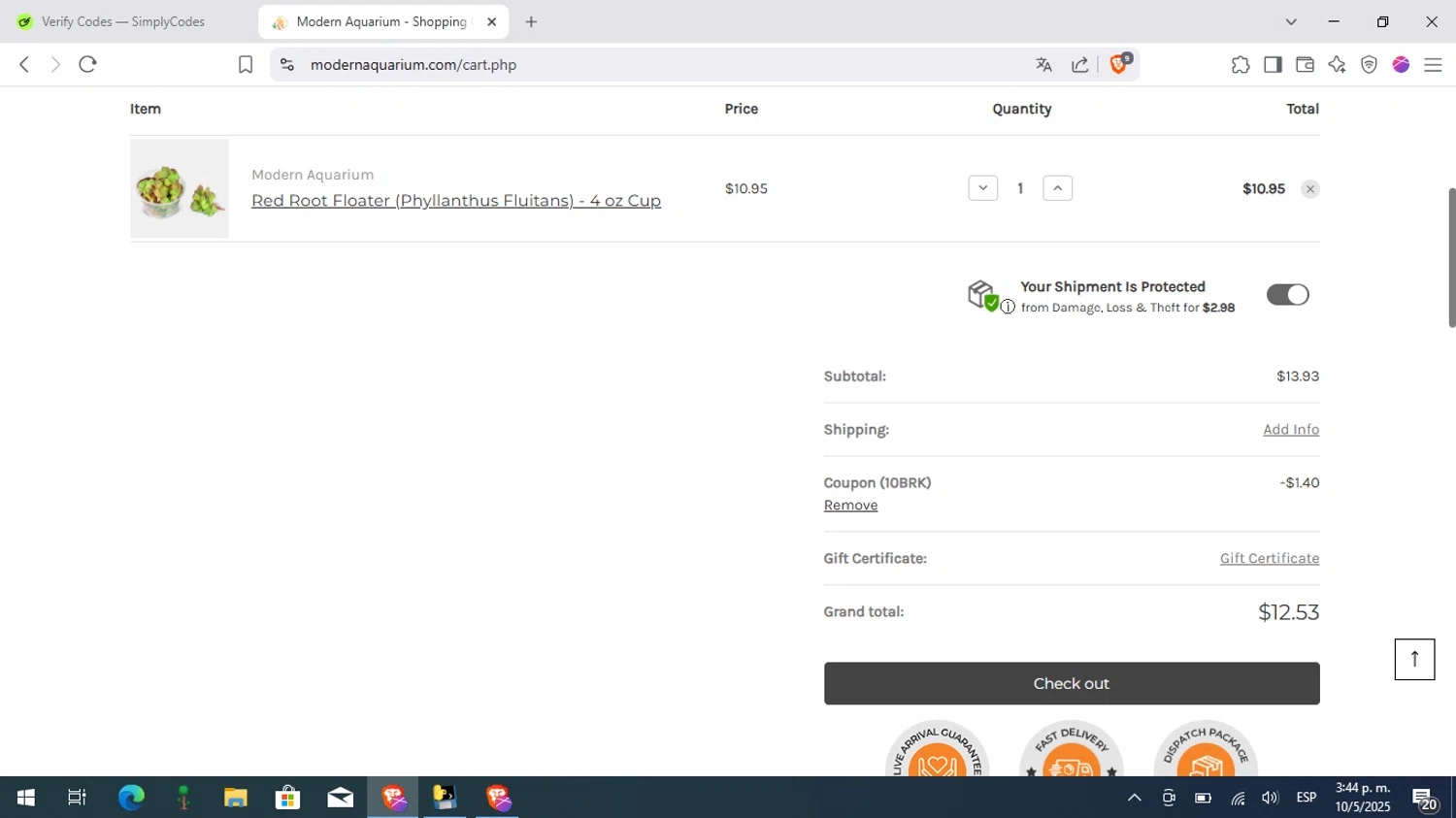Close the Modern Aquarium tab

click(x=491, y=21)
